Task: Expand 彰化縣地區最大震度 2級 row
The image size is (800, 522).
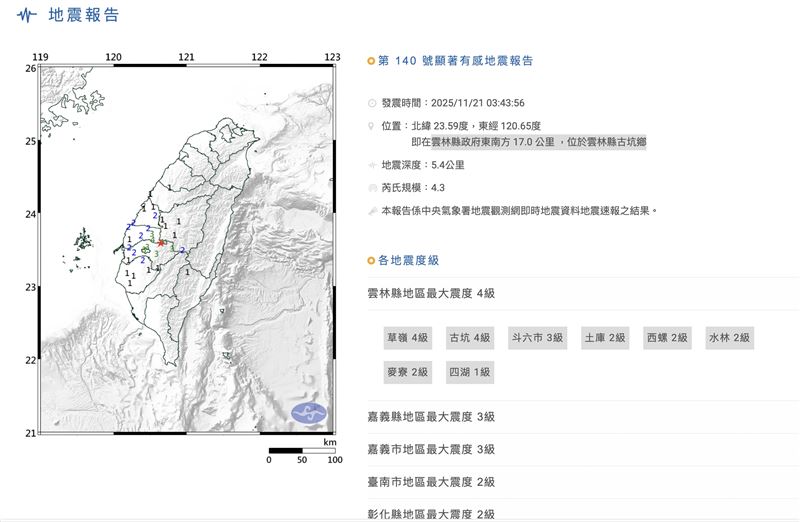Action: pyautogui.click(x=584, y=511)
